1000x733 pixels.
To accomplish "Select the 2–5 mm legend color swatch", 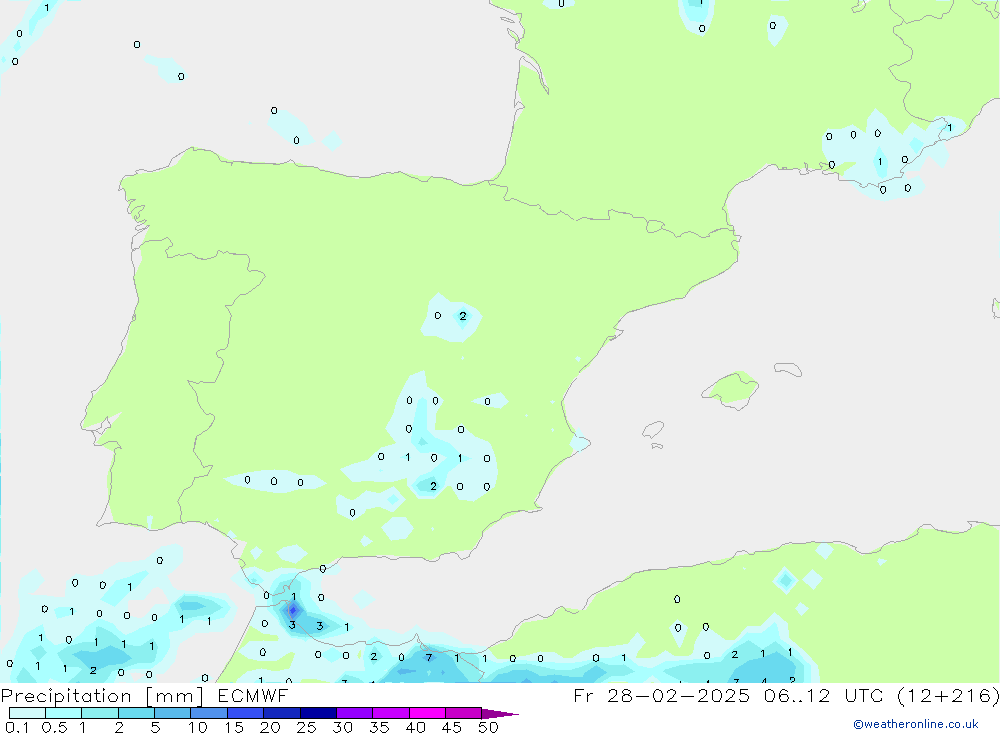I will pyautogui.click(x=136, y=713).
